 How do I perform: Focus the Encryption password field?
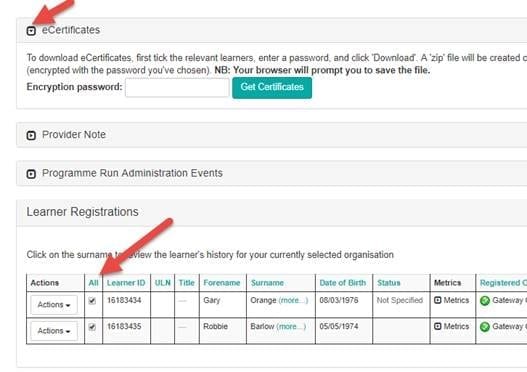pos(177,88)
